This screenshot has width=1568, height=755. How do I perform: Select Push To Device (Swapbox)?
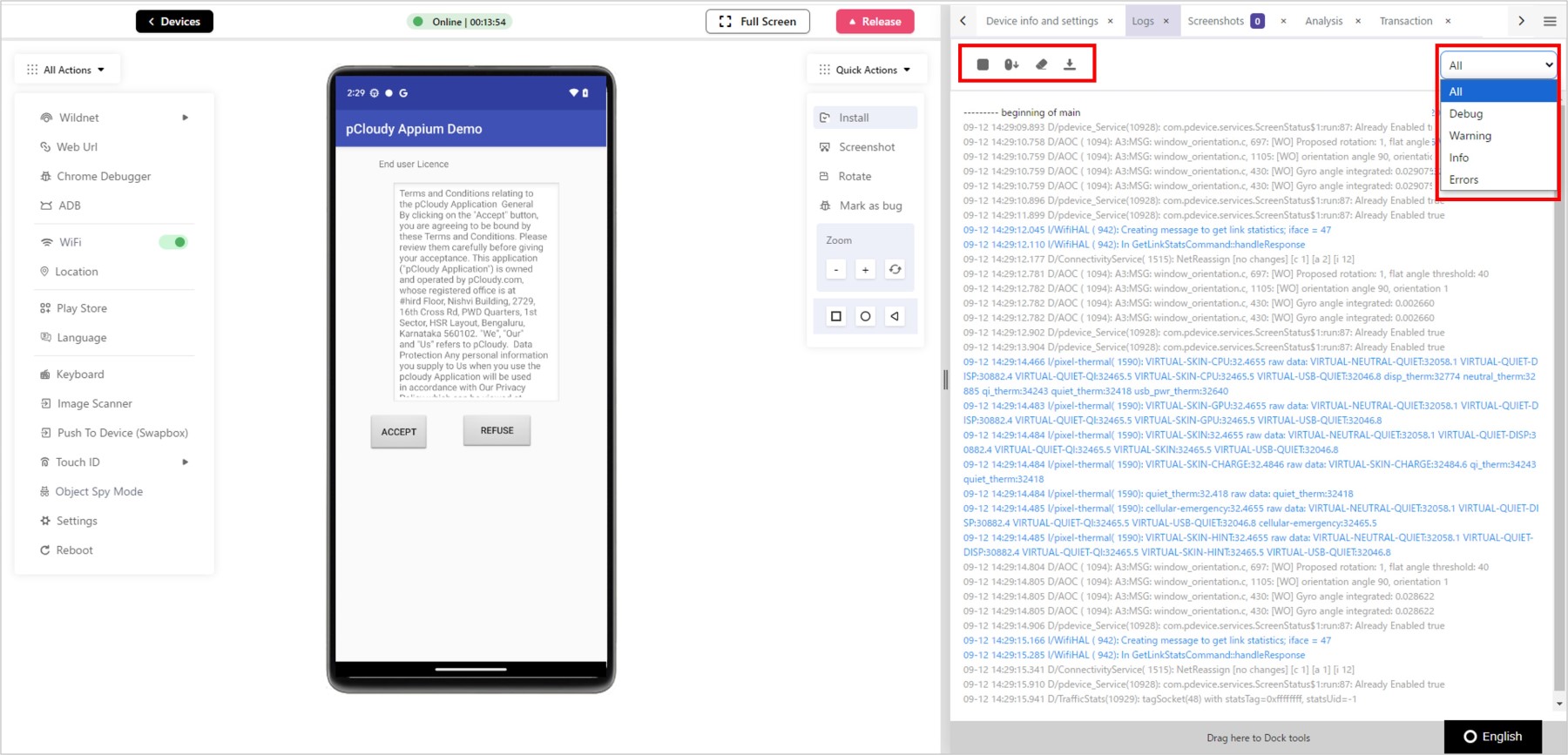click(113, 433)
